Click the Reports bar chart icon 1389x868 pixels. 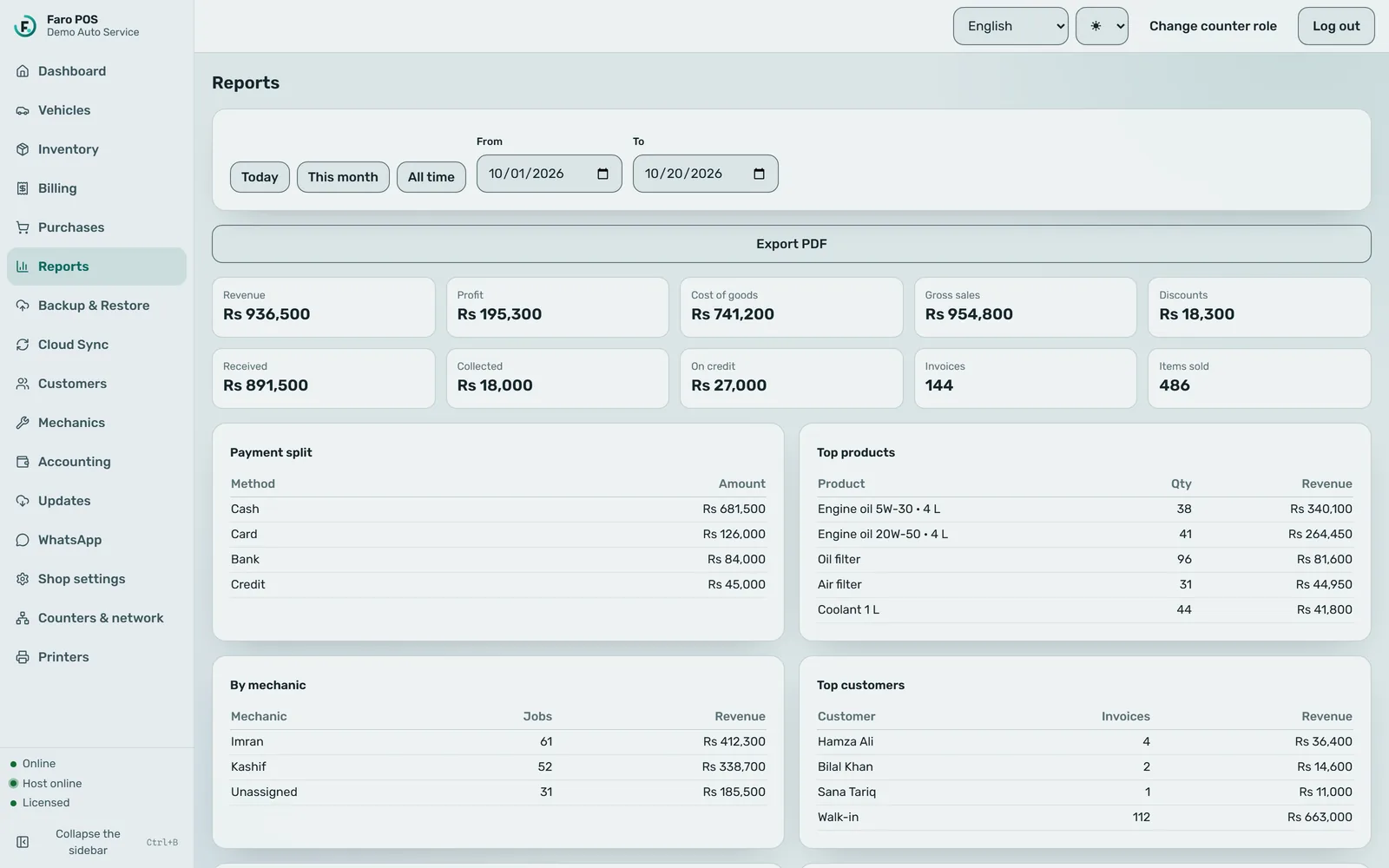click(23, 266)
